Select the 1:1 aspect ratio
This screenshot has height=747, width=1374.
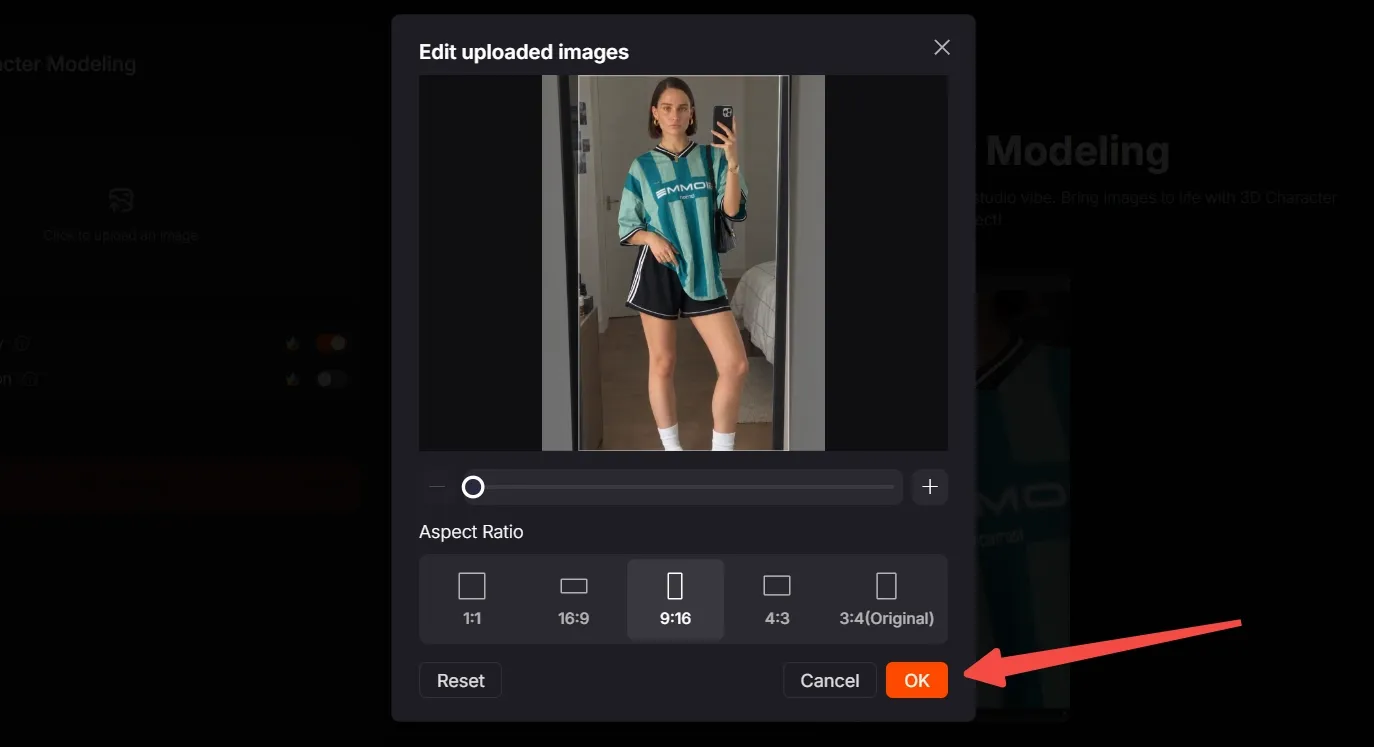(x=472, y=599)
